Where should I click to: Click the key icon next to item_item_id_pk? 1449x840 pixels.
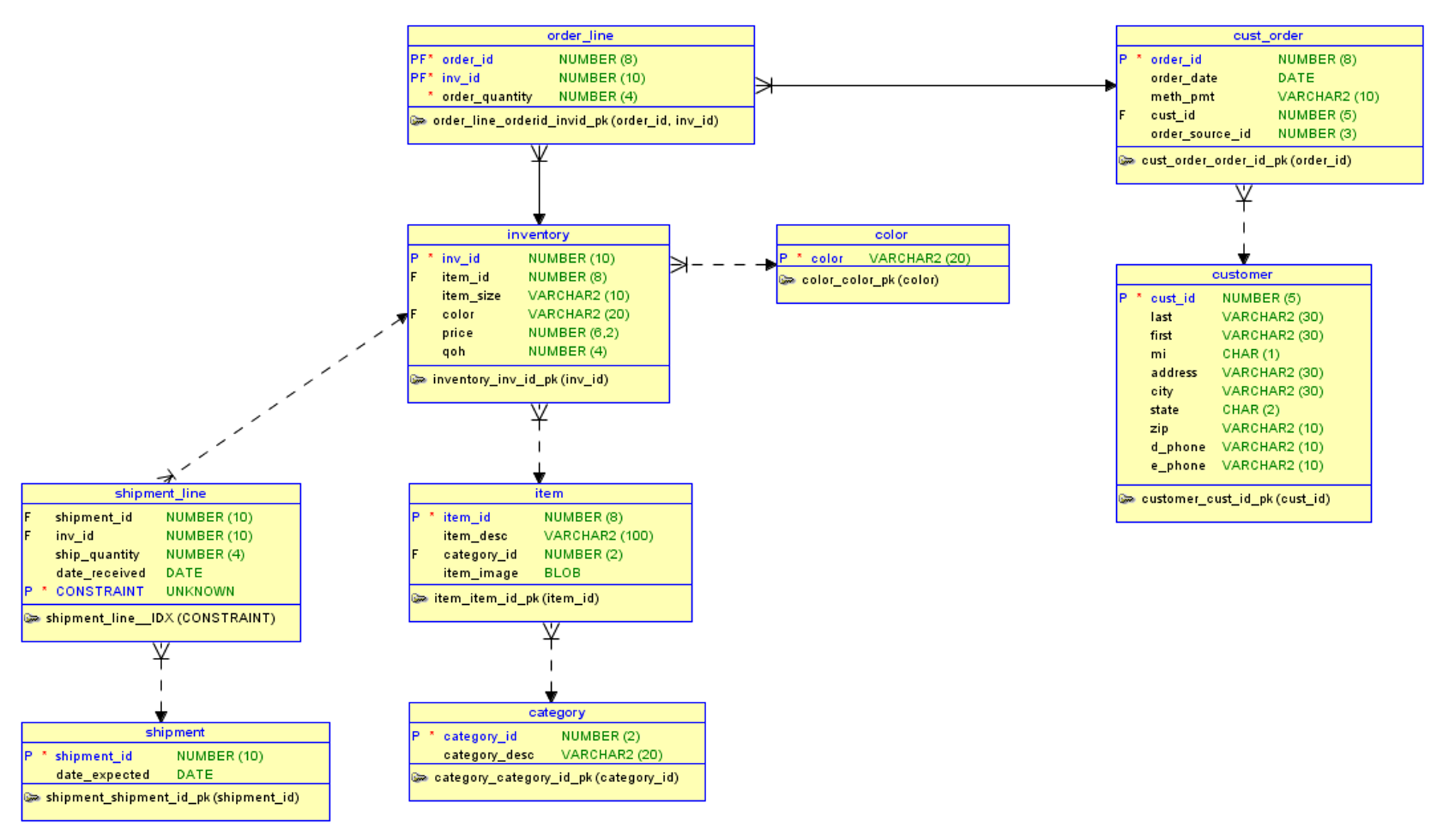tap(419, 598)
